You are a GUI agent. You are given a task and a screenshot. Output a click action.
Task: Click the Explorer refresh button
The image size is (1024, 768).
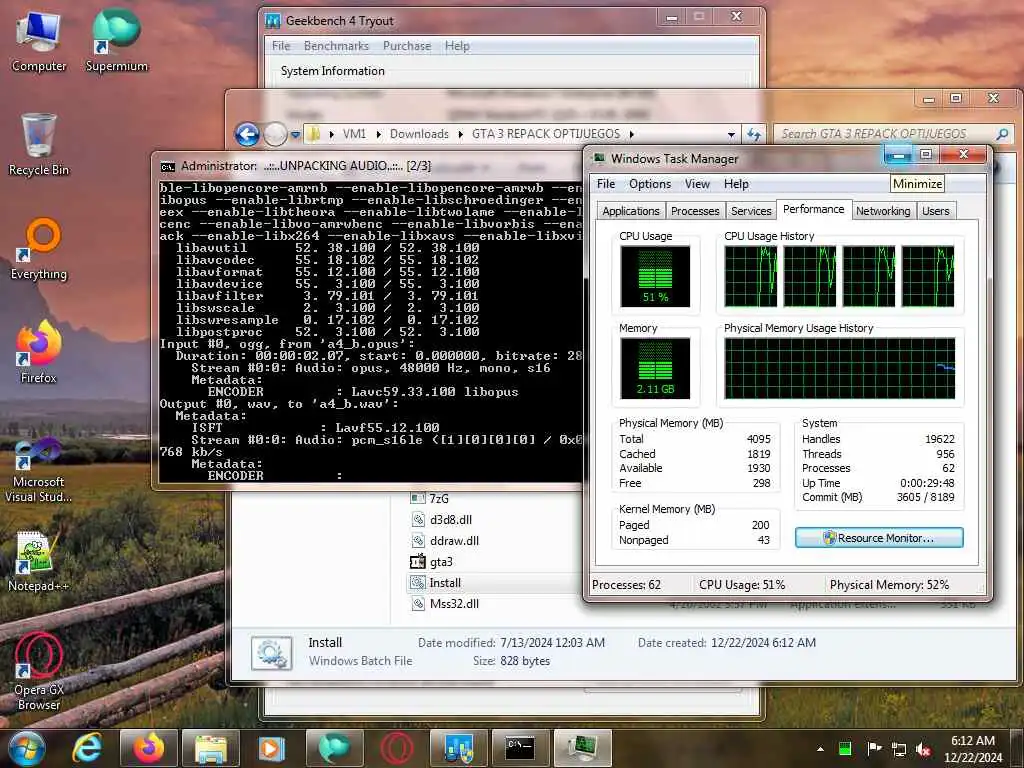754,134
